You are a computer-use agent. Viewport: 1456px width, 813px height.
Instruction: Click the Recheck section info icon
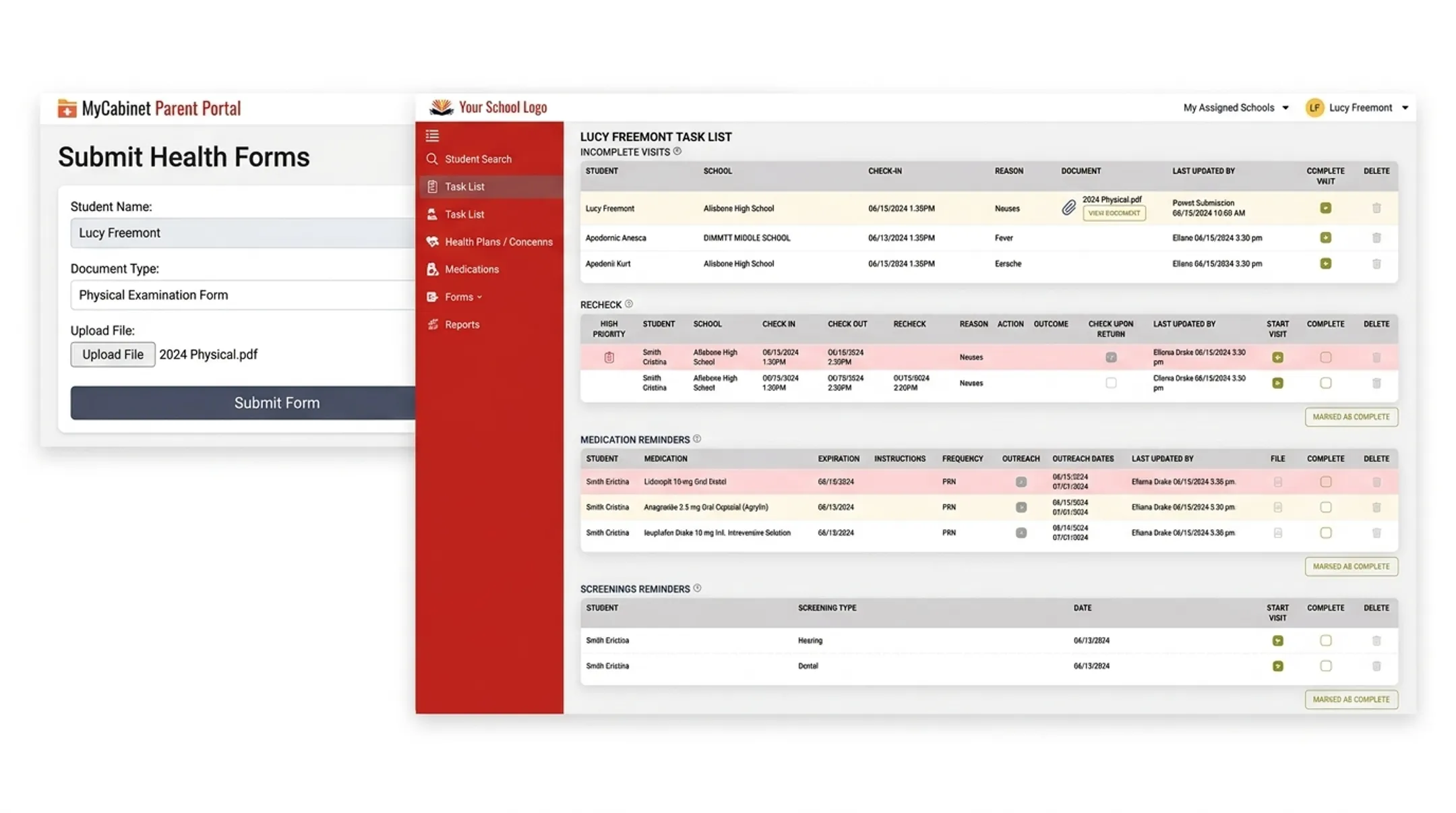[x=629, y=304]
